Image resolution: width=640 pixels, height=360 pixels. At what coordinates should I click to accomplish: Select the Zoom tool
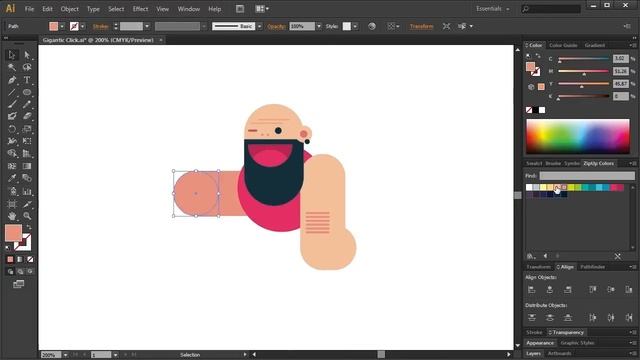27,216
